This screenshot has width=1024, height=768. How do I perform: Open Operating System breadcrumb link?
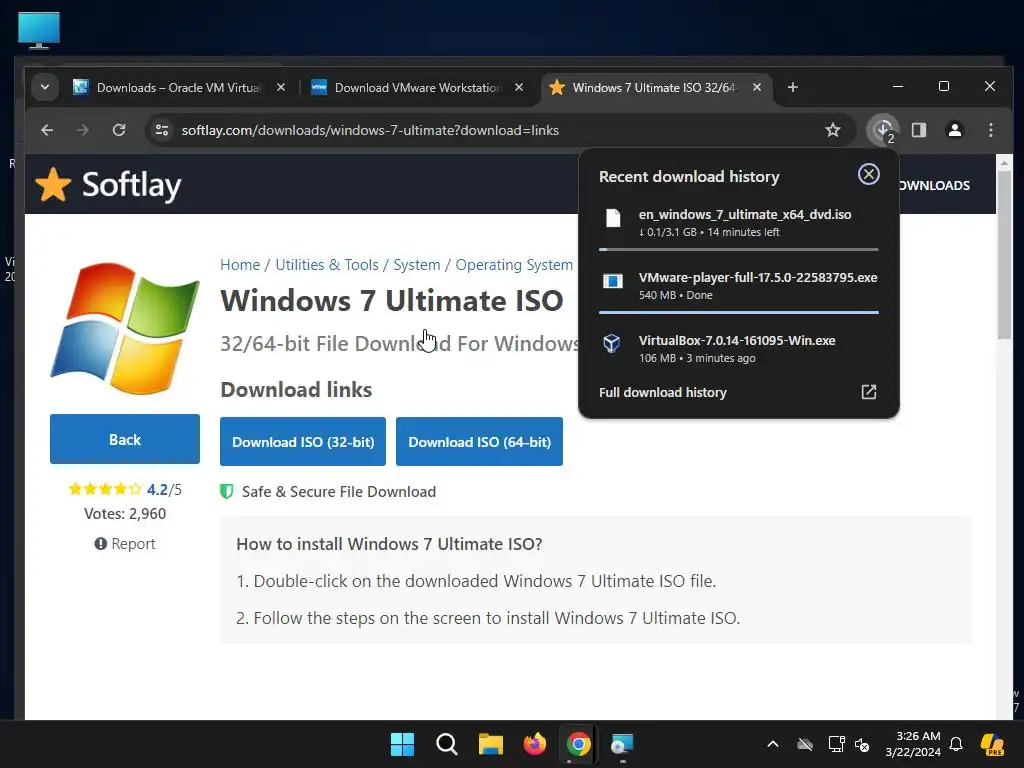tap(514, 264)
